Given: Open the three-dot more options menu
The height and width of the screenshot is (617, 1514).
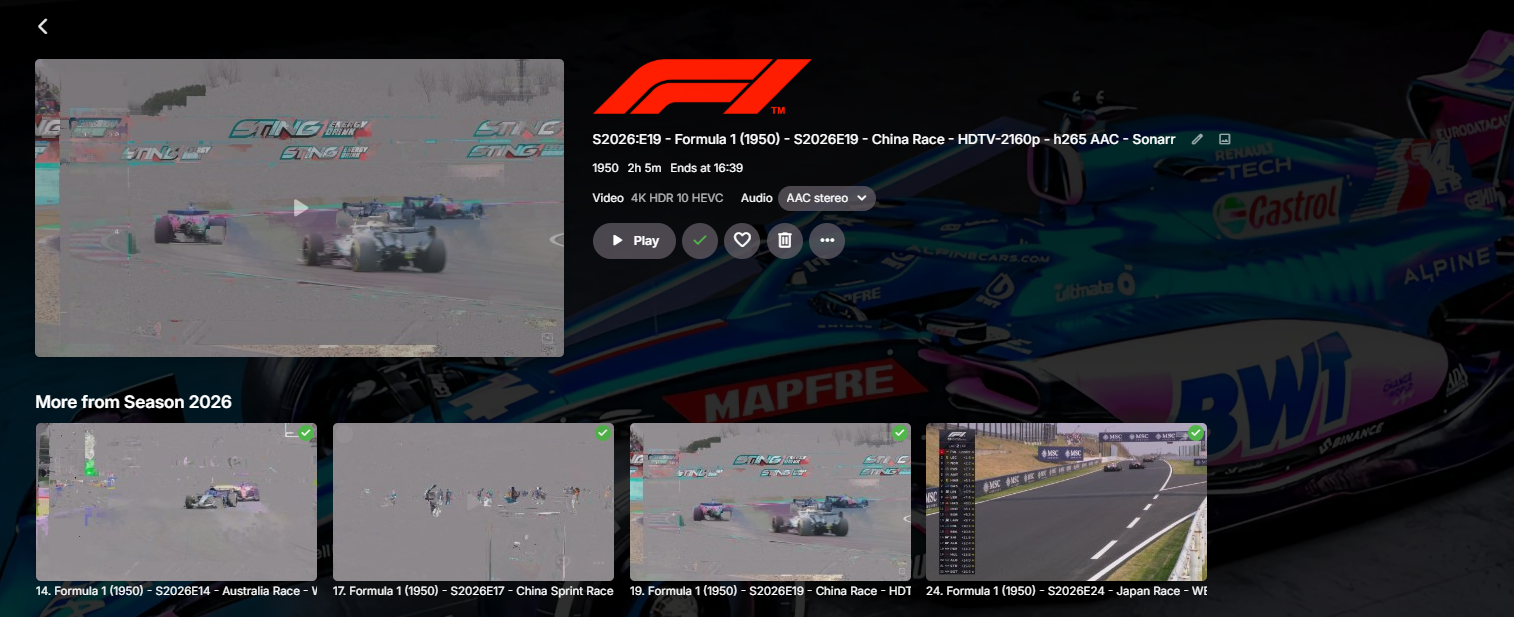Looking at the screenshot, I should [827, 240].
